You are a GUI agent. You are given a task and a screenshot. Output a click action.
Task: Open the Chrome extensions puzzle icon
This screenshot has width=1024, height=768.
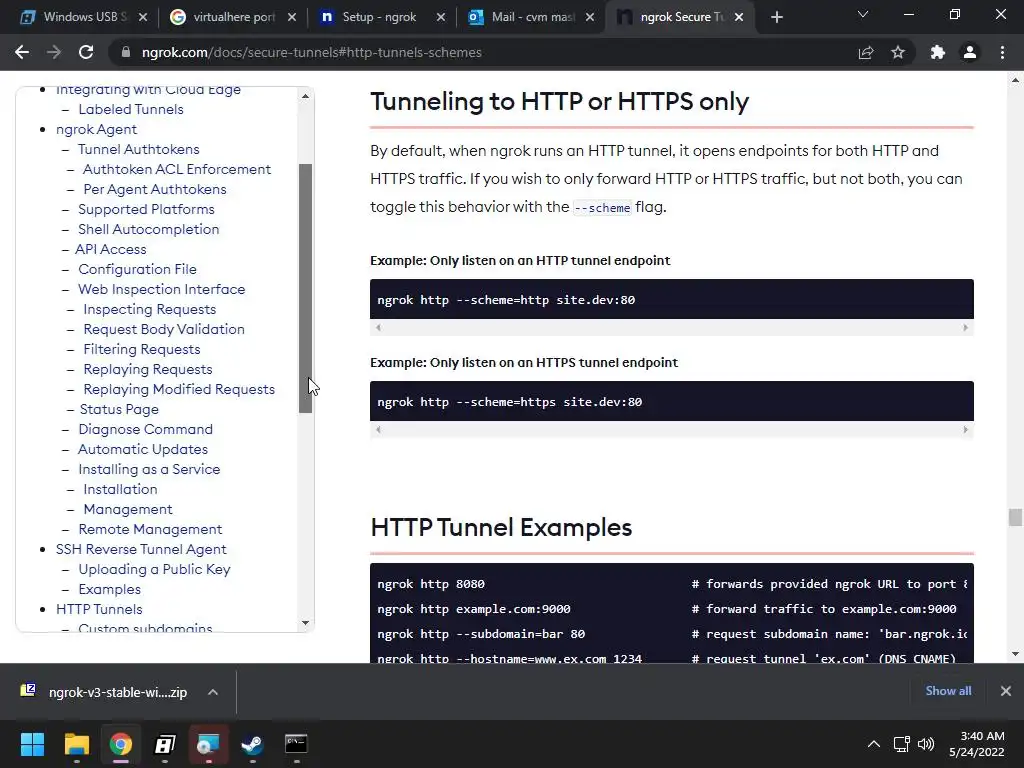coord(938,52)
